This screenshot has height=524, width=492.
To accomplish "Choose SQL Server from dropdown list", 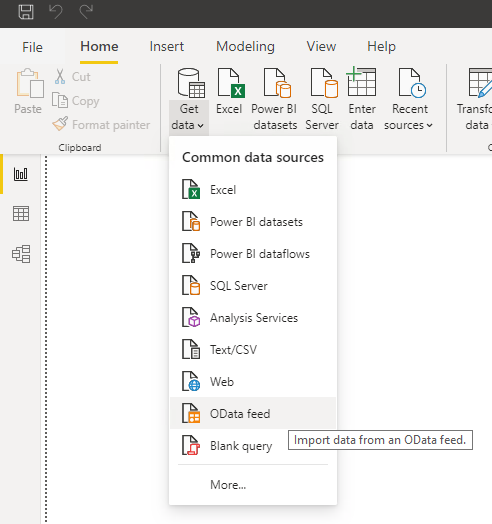I will coord(253,286).
